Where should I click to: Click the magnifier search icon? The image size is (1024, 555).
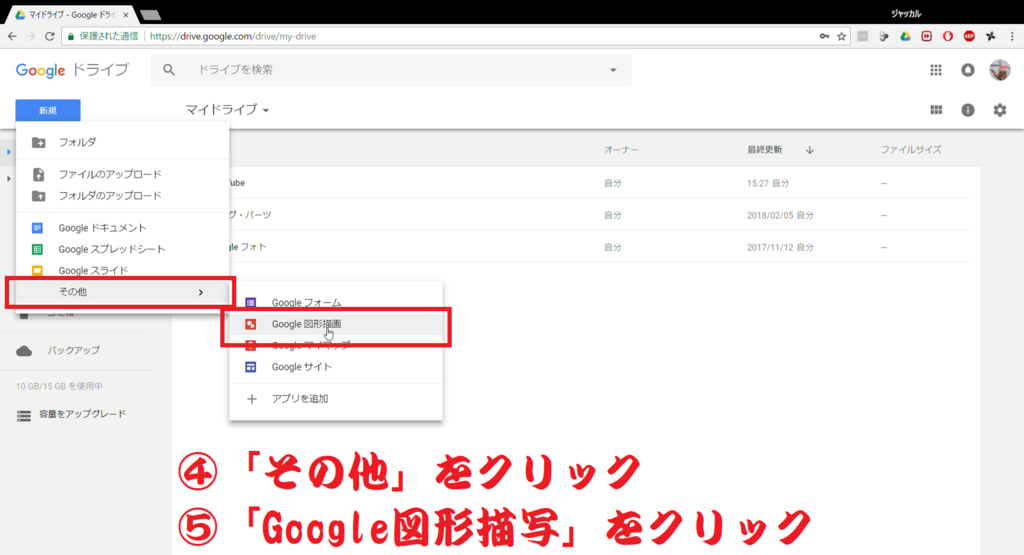coord(169,70)
